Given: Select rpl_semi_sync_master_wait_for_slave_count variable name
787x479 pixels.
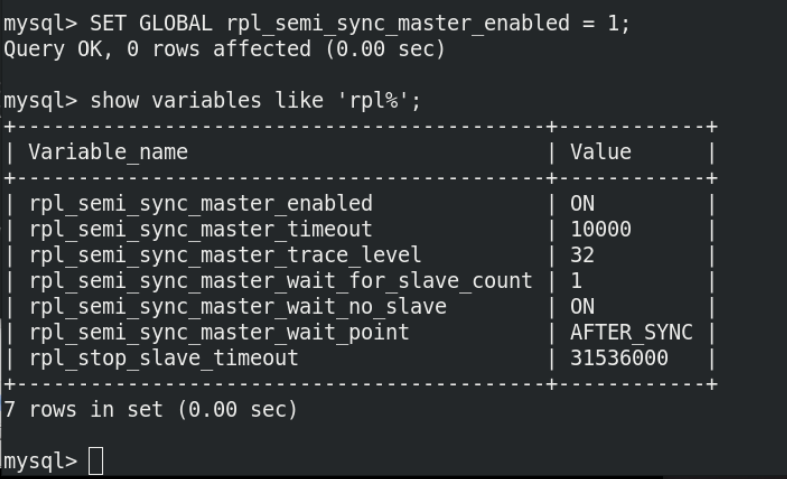Looking at the screenshot, I should tap(281, 281).
